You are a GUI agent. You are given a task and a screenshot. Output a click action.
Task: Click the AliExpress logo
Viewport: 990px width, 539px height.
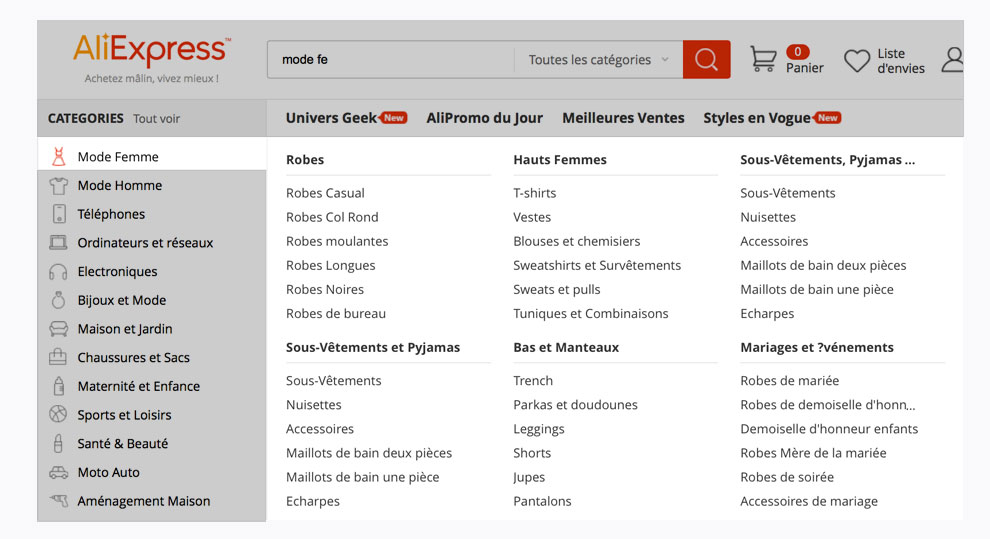tap(151, 50)
